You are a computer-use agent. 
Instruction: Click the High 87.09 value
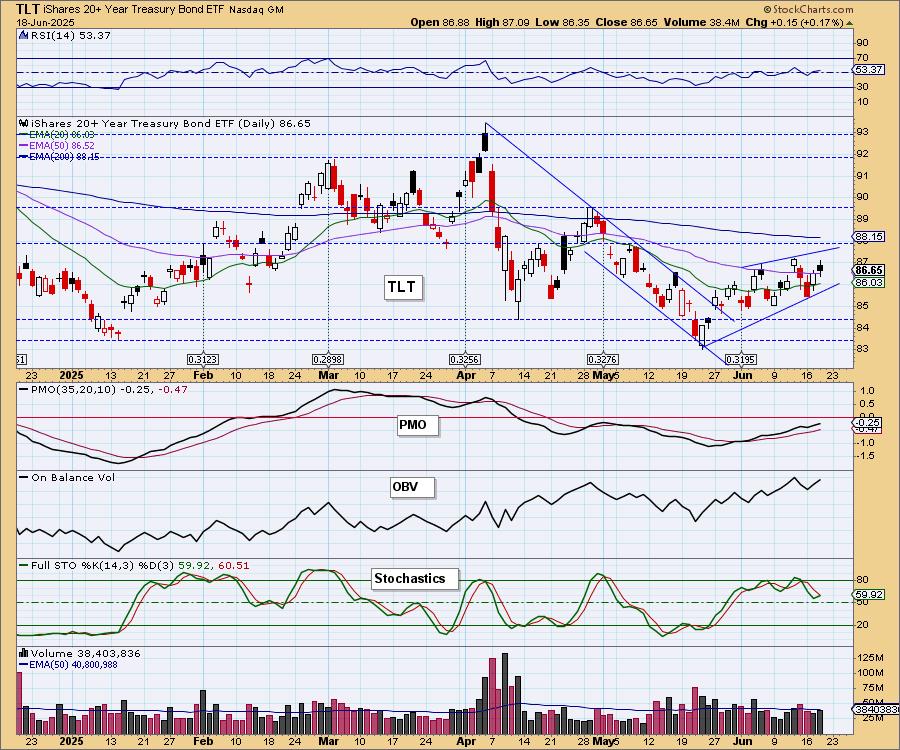[503, 22]
